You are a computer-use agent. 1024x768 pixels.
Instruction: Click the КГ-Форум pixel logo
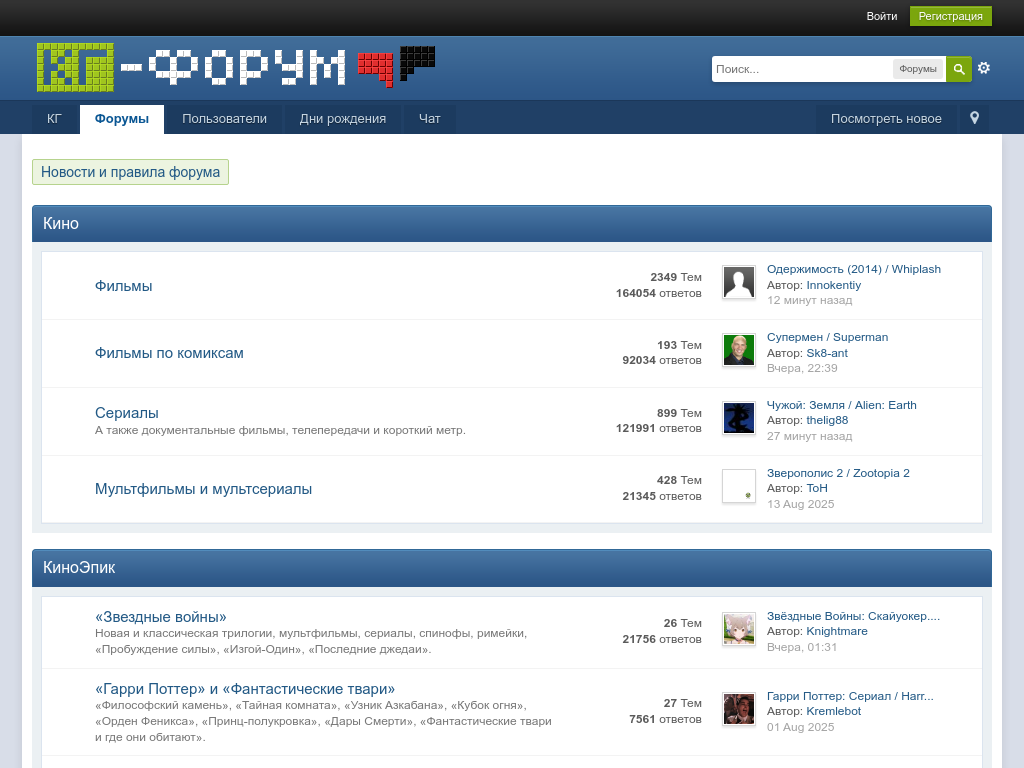point(235,67)
